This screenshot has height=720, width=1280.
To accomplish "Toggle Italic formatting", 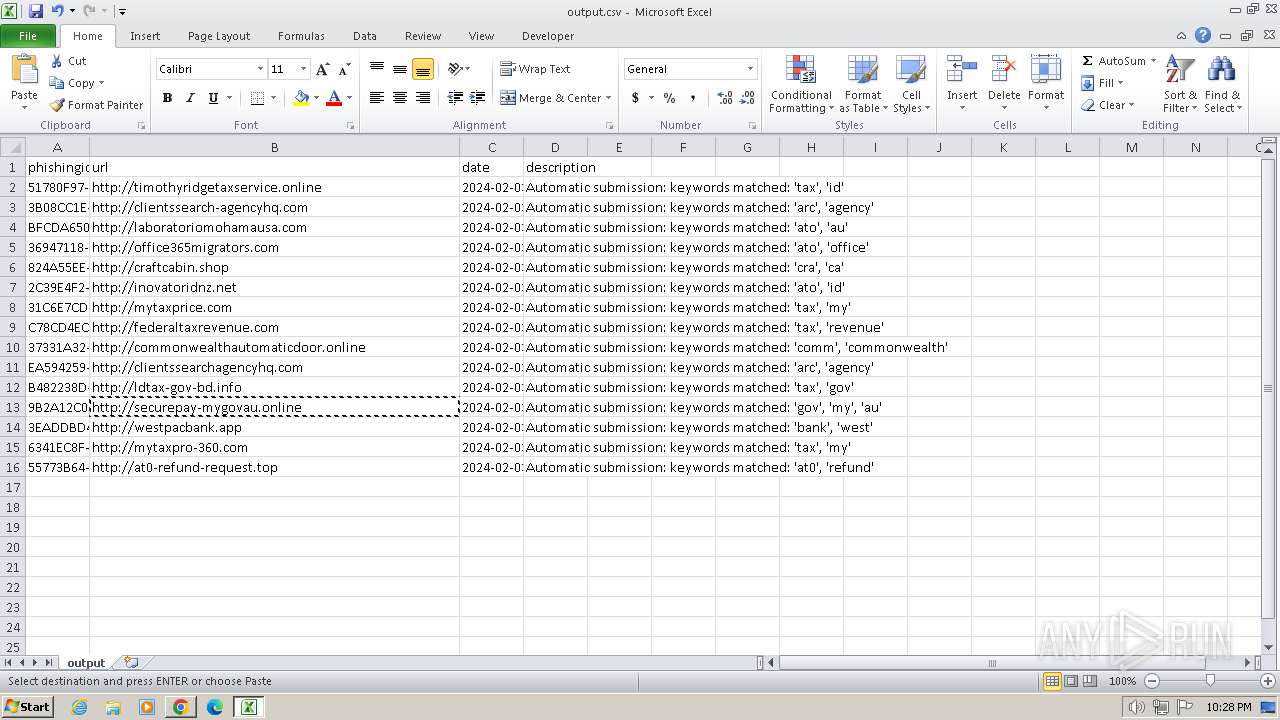I will (190, 98).
